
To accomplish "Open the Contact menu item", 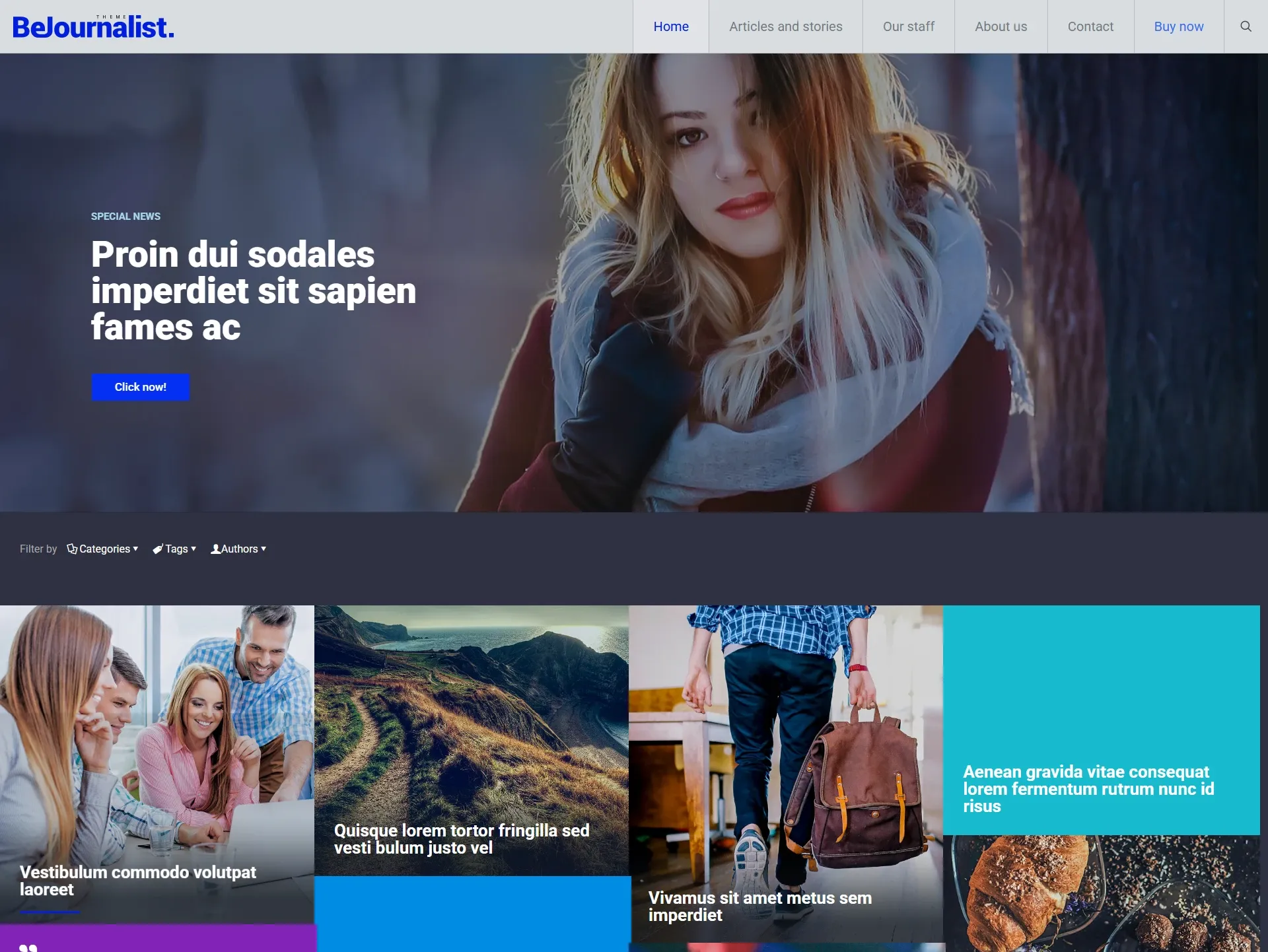I will click(1090, 26).
